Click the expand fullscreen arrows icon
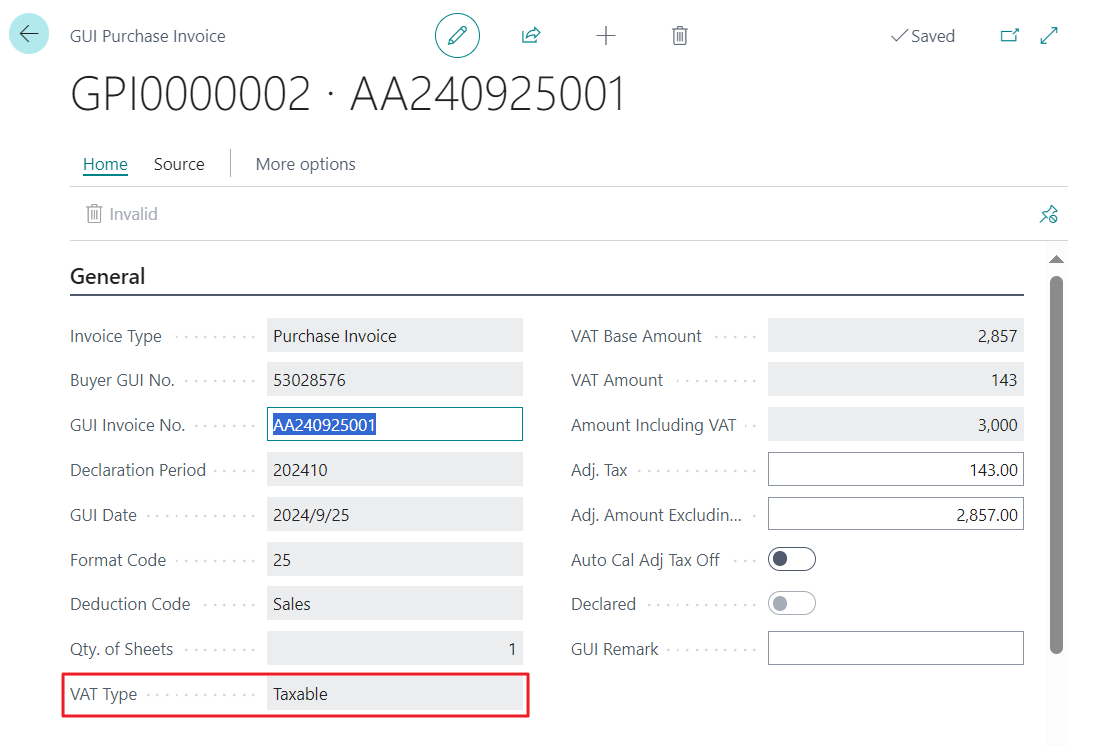This screenshot has height=746, width=1119. (x=1048, y=35)
